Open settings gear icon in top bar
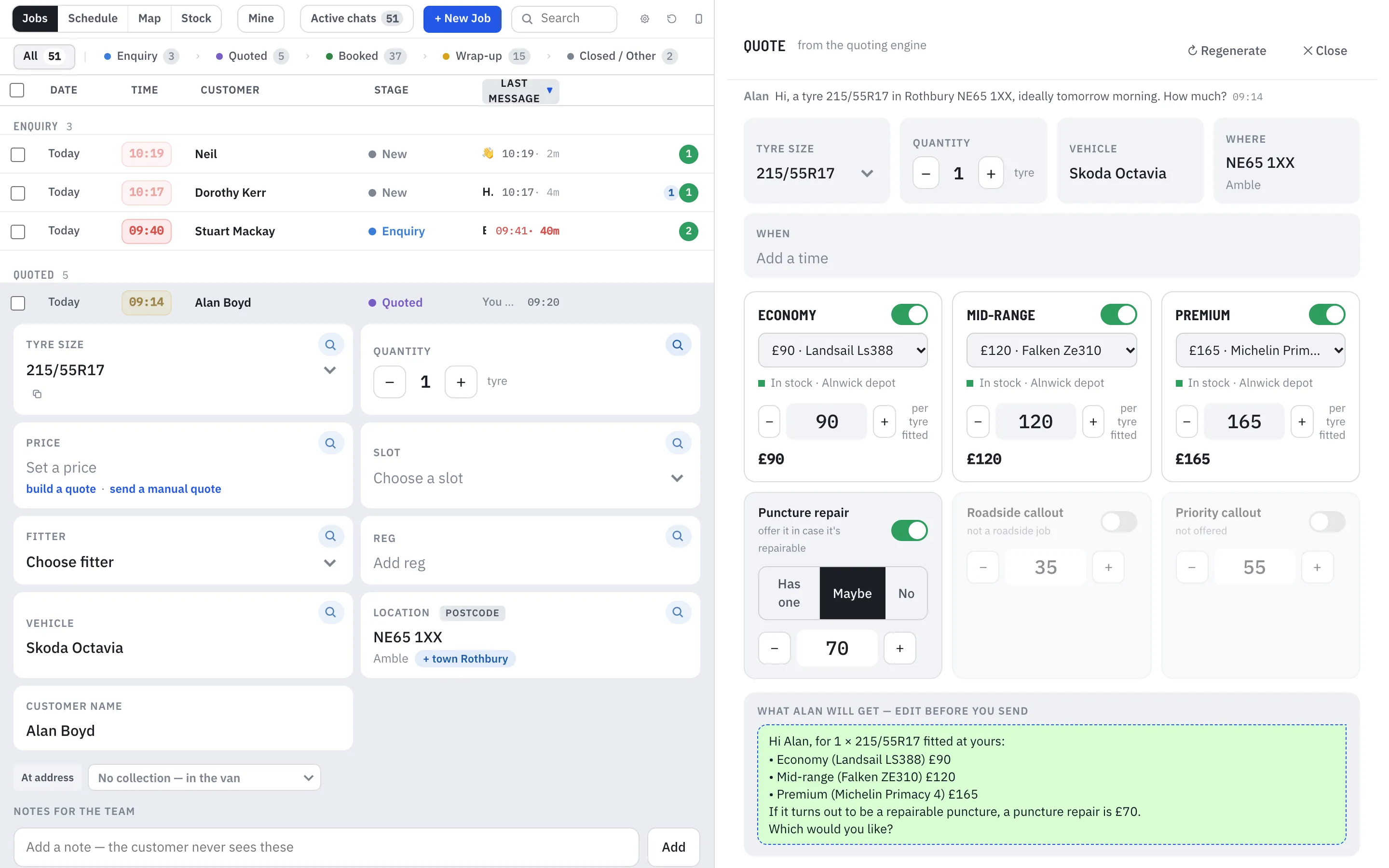Image resolution: width=1389 pixels, height=868 pixels. 644,19
